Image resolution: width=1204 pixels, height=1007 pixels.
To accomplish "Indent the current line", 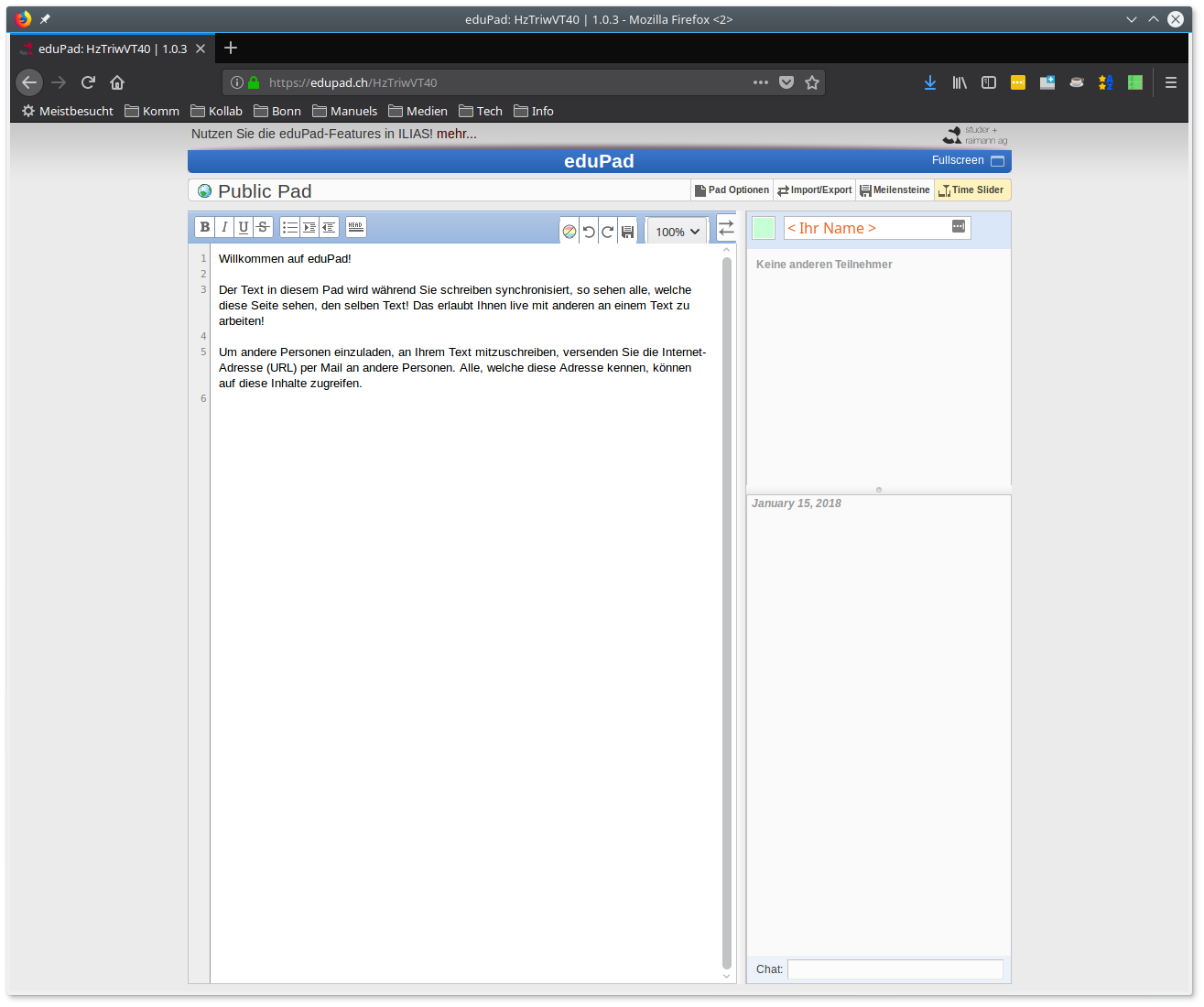I will [309, 227].
